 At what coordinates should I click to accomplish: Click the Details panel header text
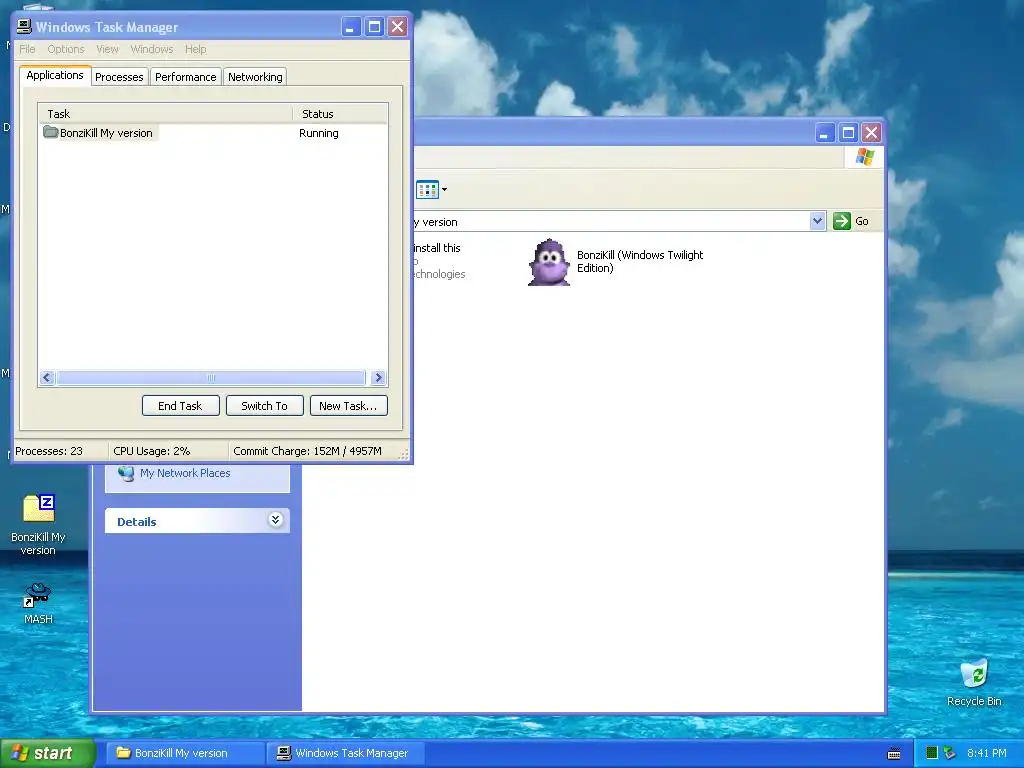coord(136,522)
